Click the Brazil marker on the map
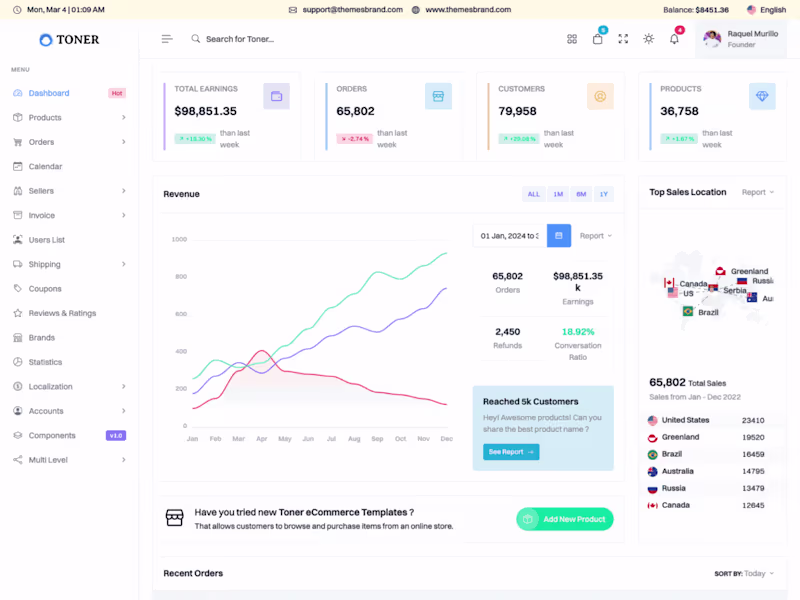Screen dimensions: 800x600 [x=688, y=311]
